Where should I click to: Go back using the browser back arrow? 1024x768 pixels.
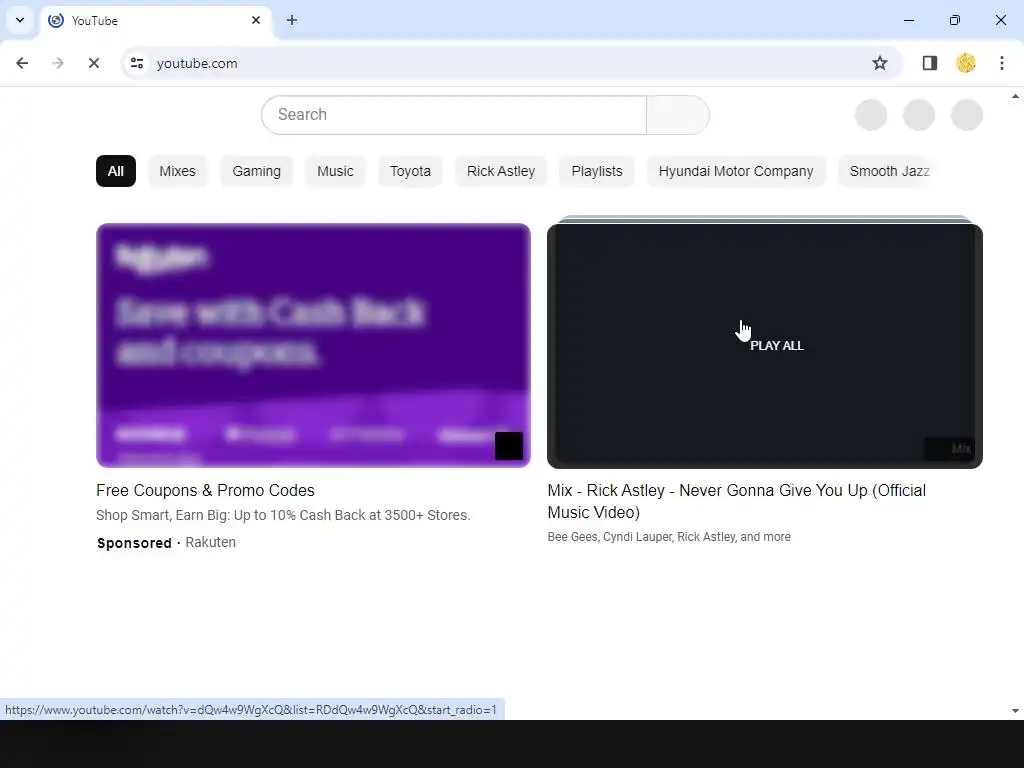(x=22, y=63)
